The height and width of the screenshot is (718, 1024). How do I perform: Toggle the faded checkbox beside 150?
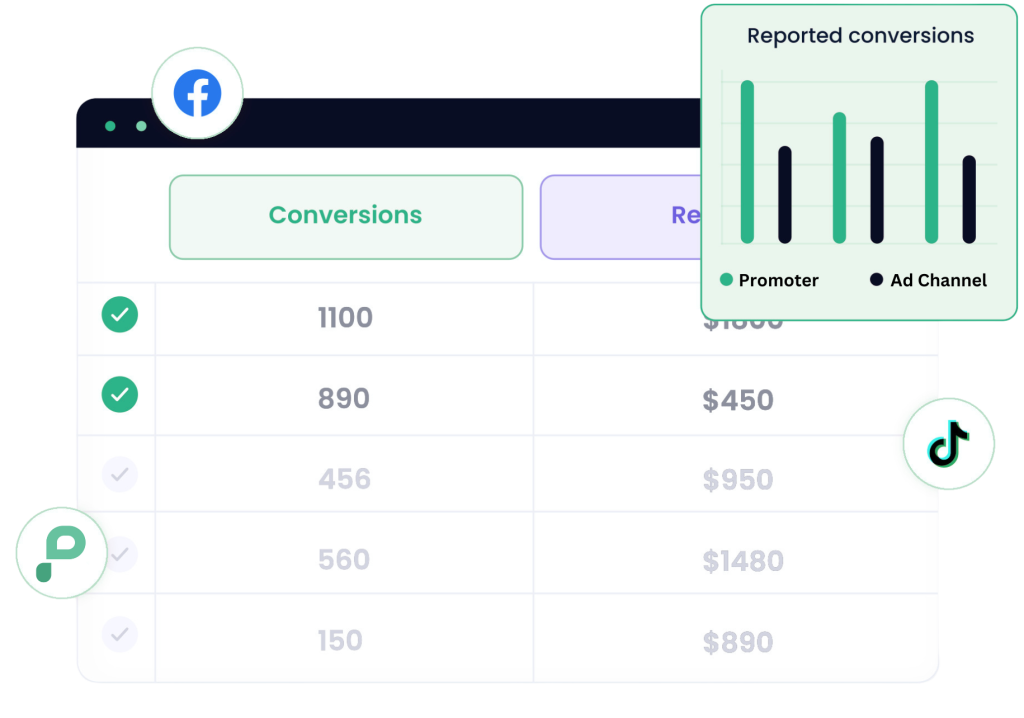pyautogui.click(x=120, y=634)
